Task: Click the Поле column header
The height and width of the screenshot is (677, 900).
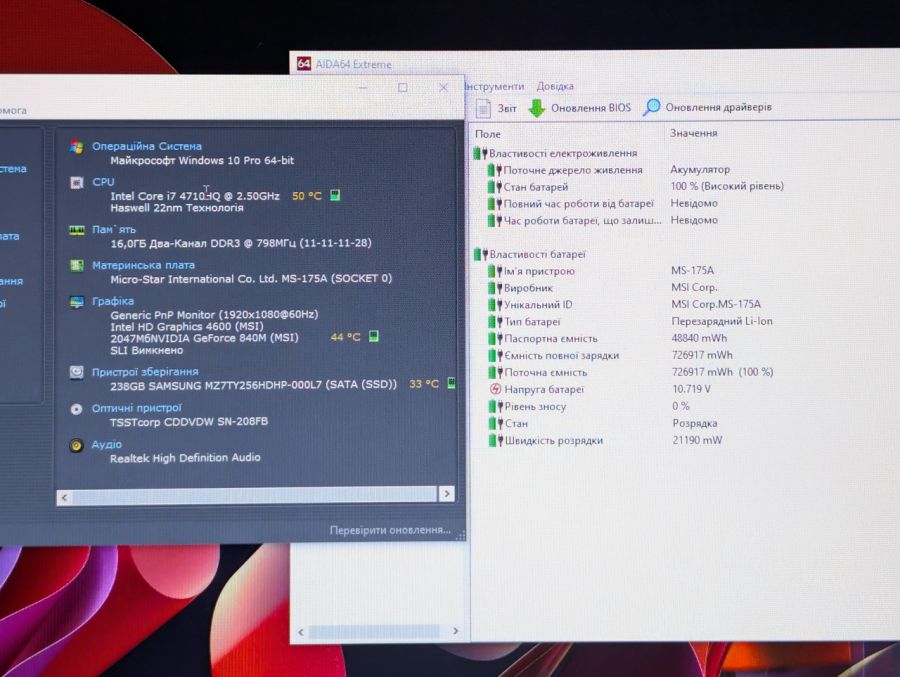Action: 488,134
